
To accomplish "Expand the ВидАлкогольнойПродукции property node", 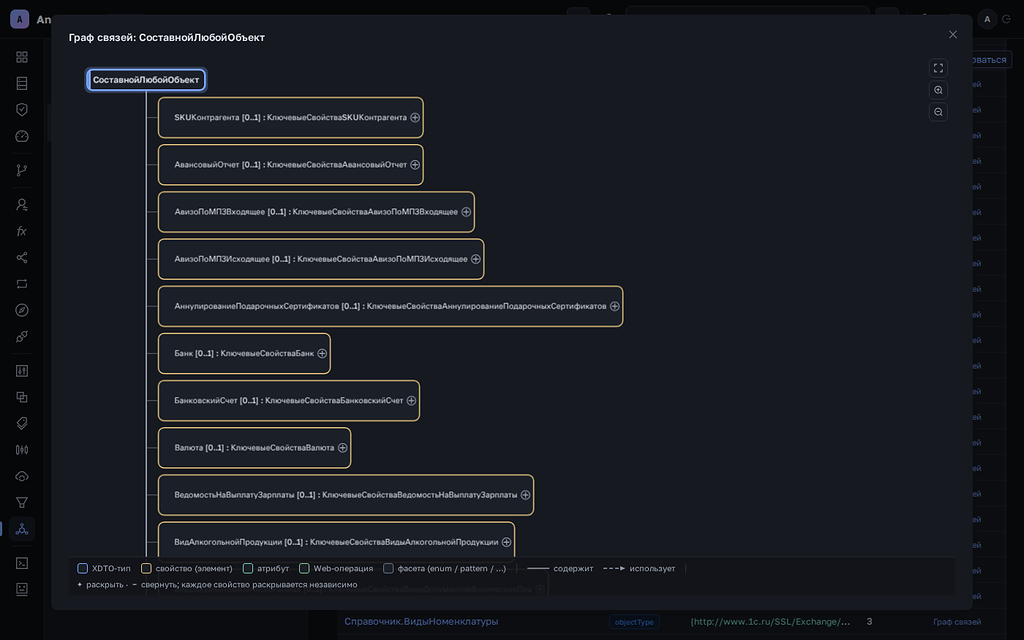I will click(x=506, y=542).
